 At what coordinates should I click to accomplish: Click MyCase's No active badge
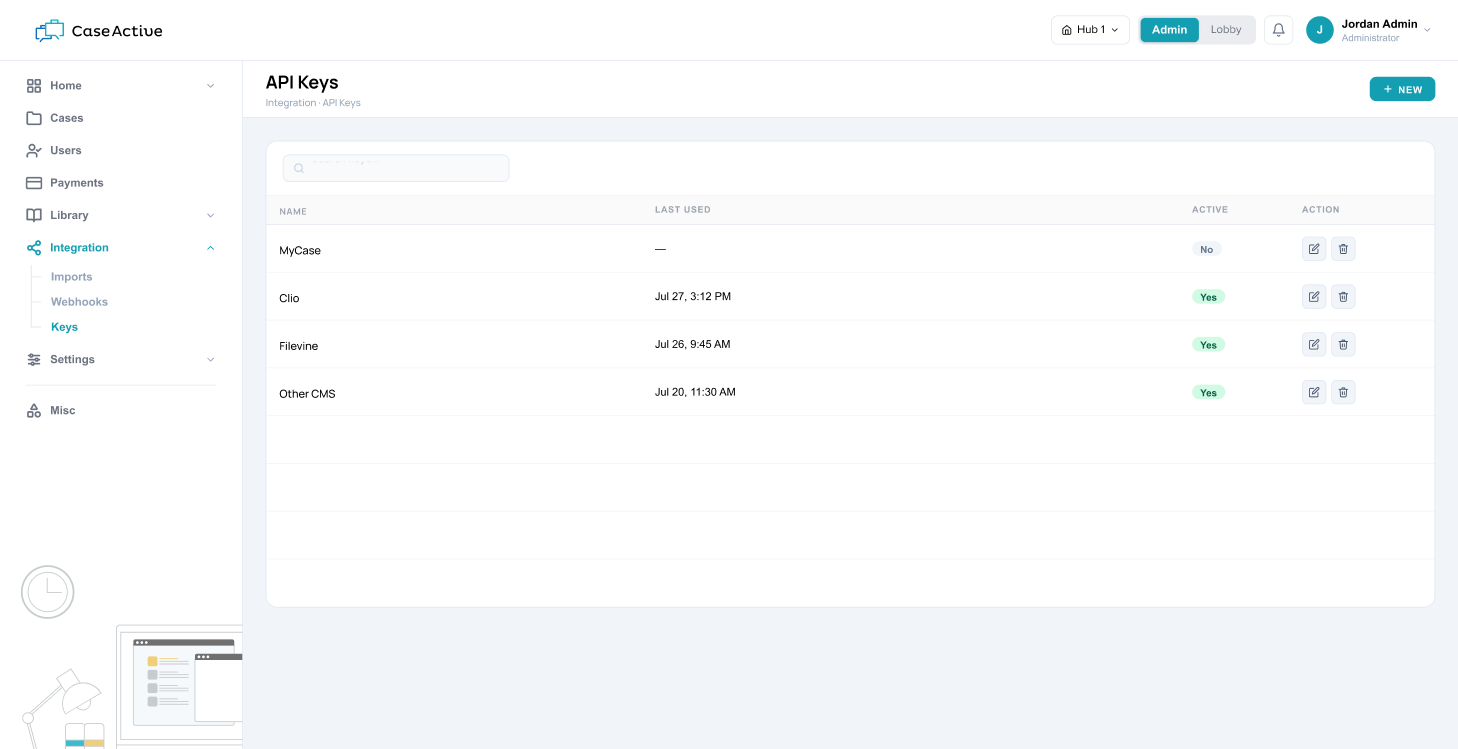[x=1207, y=249]
